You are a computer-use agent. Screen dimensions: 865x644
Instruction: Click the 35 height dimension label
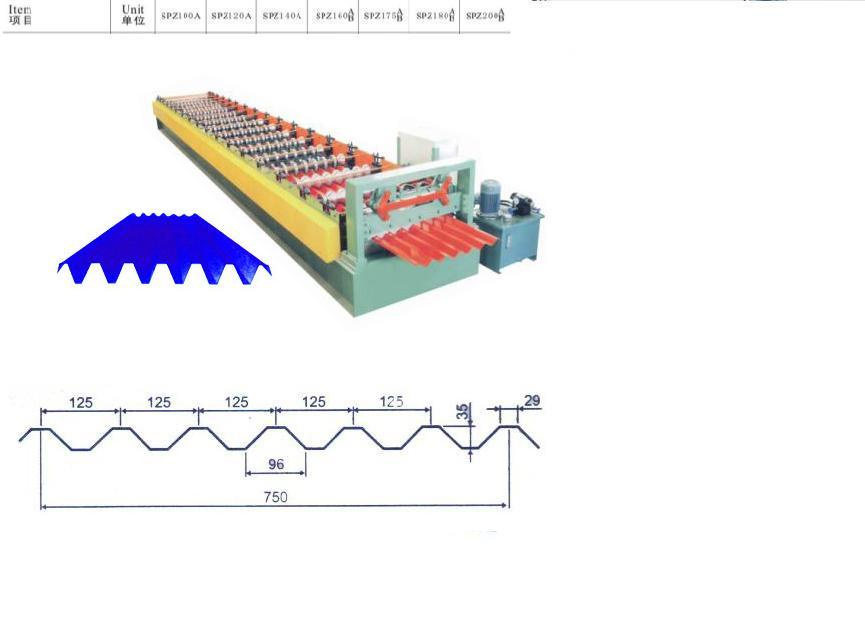tap(461, 411)
